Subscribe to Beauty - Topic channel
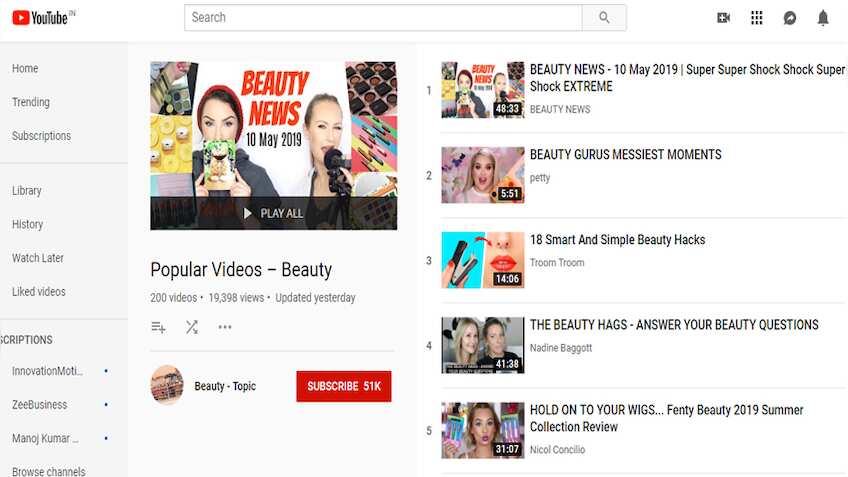This screenshot has width=848, height=477. click(343, 386)
